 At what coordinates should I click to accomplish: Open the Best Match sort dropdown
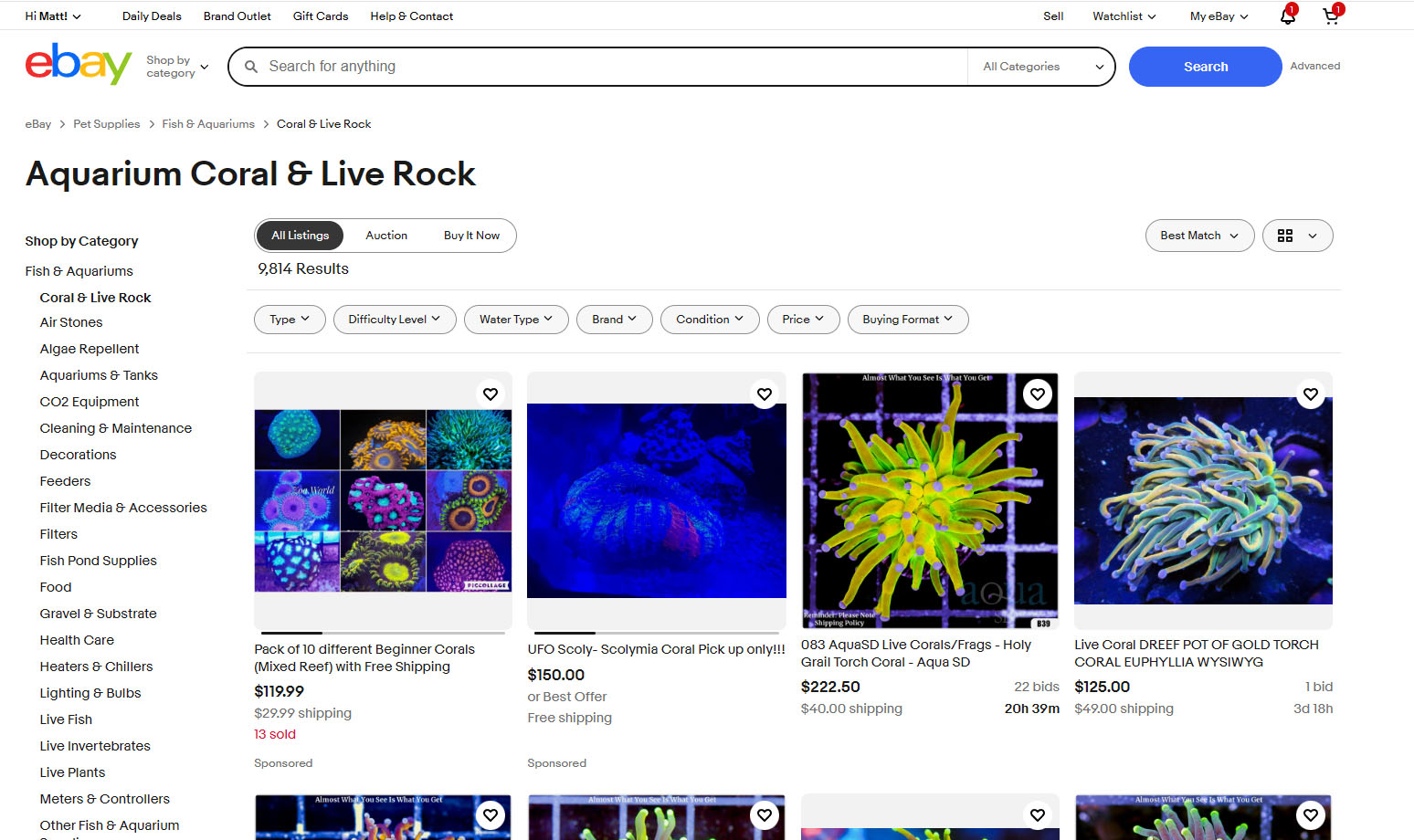(x=1199, y=236)
